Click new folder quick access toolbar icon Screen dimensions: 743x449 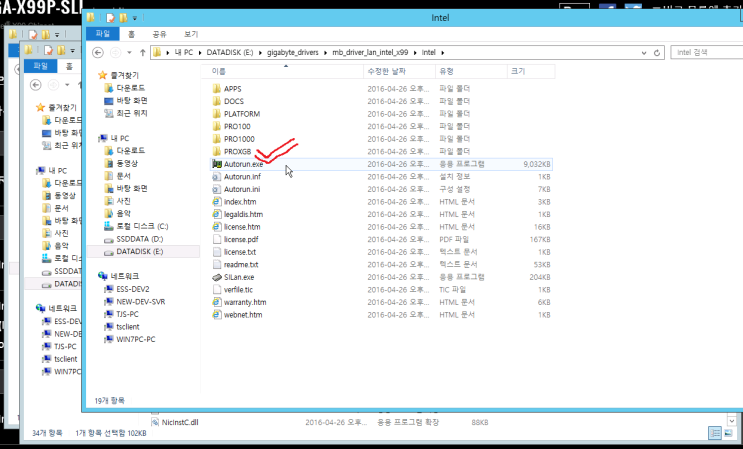[x=123, y=18]
